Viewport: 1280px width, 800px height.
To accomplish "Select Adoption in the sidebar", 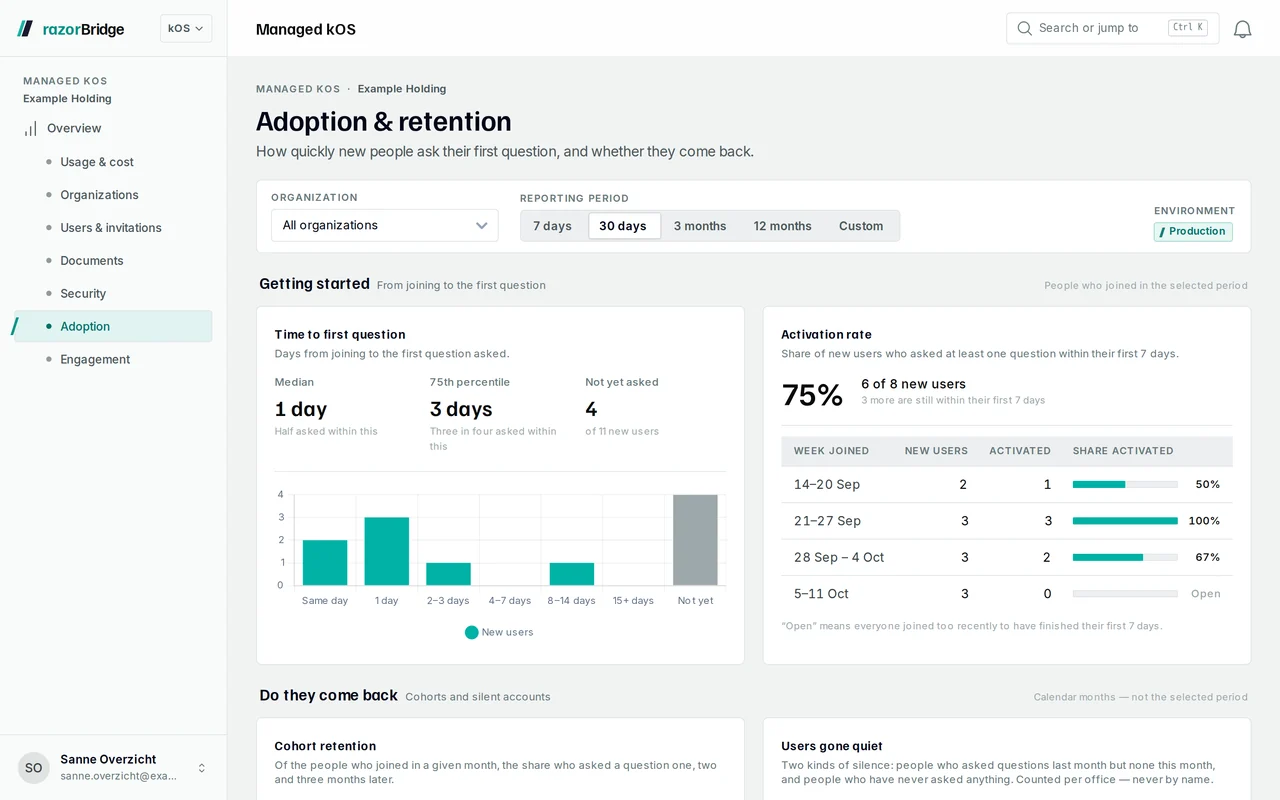I will pos(113,326).
